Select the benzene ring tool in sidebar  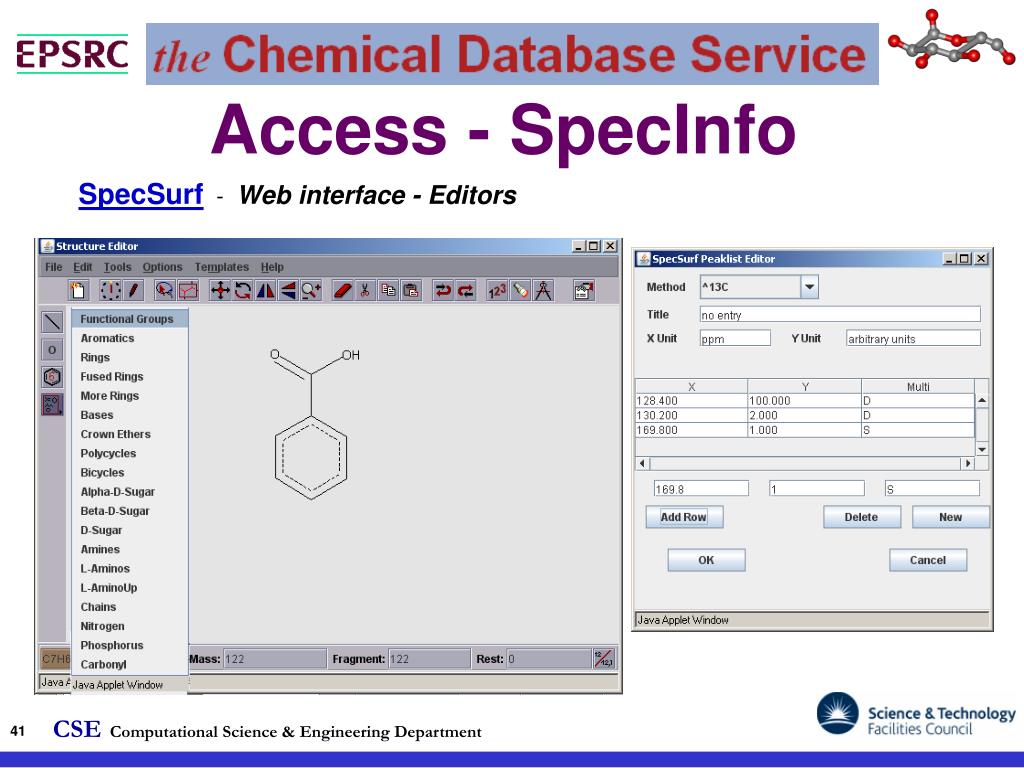point(52,377)
